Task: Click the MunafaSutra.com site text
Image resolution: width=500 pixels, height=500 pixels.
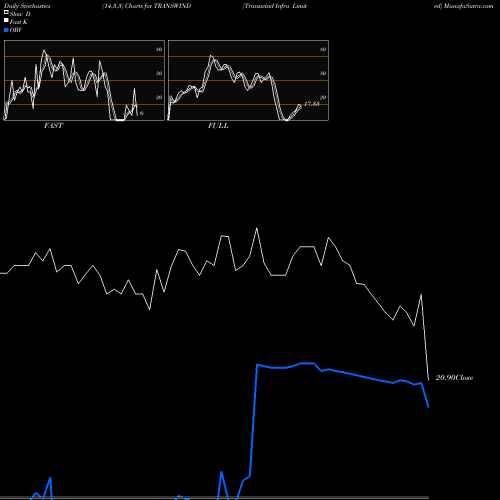Action: click(468, 6)
